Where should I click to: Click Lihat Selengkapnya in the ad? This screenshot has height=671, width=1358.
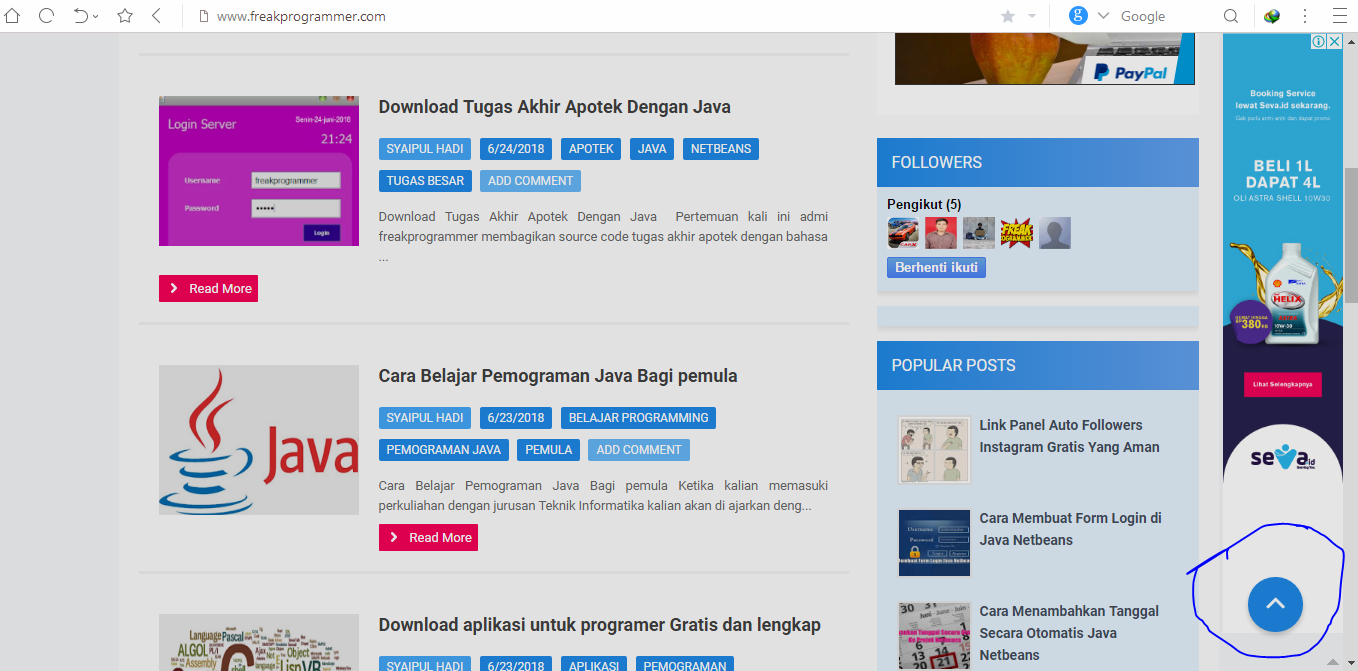(x=1283, y=384)
